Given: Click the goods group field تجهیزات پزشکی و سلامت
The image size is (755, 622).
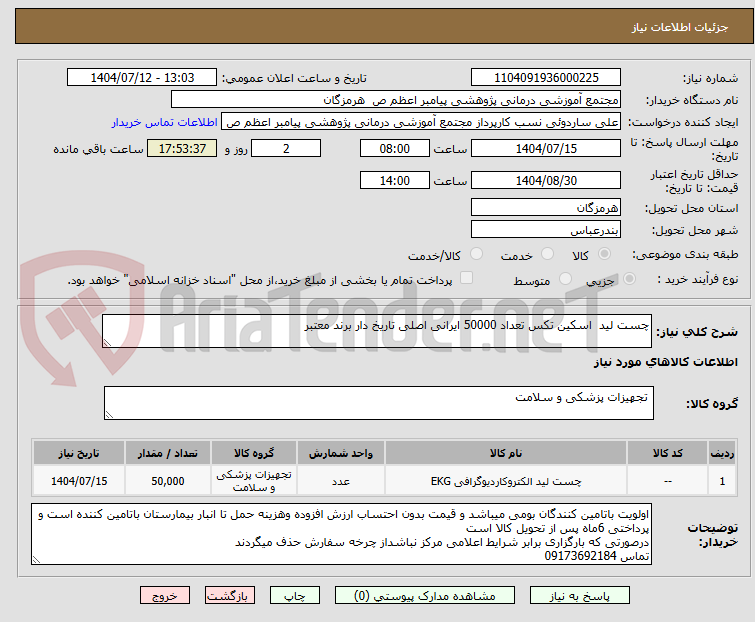Looking at the screenshot, I should pos(378,403).
